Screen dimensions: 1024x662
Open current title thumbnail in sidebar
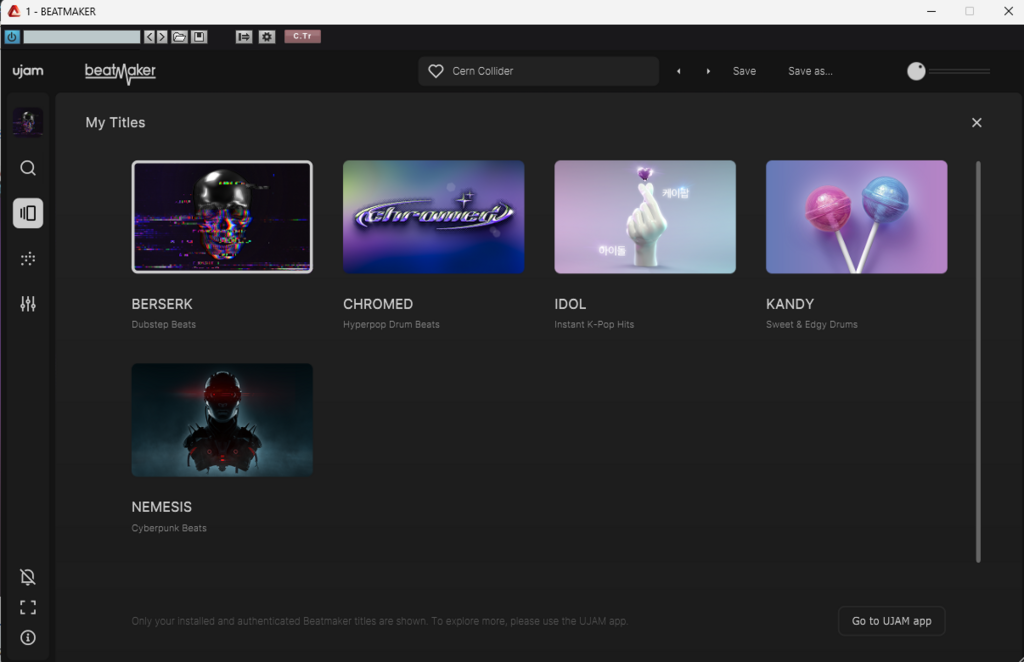pos(28,122)
